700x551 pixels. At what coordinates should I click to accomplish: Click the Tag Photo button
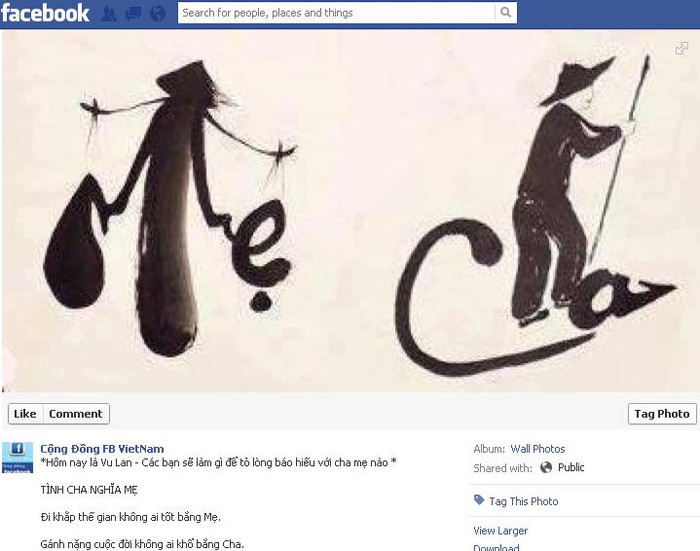[x=662, y=414]
